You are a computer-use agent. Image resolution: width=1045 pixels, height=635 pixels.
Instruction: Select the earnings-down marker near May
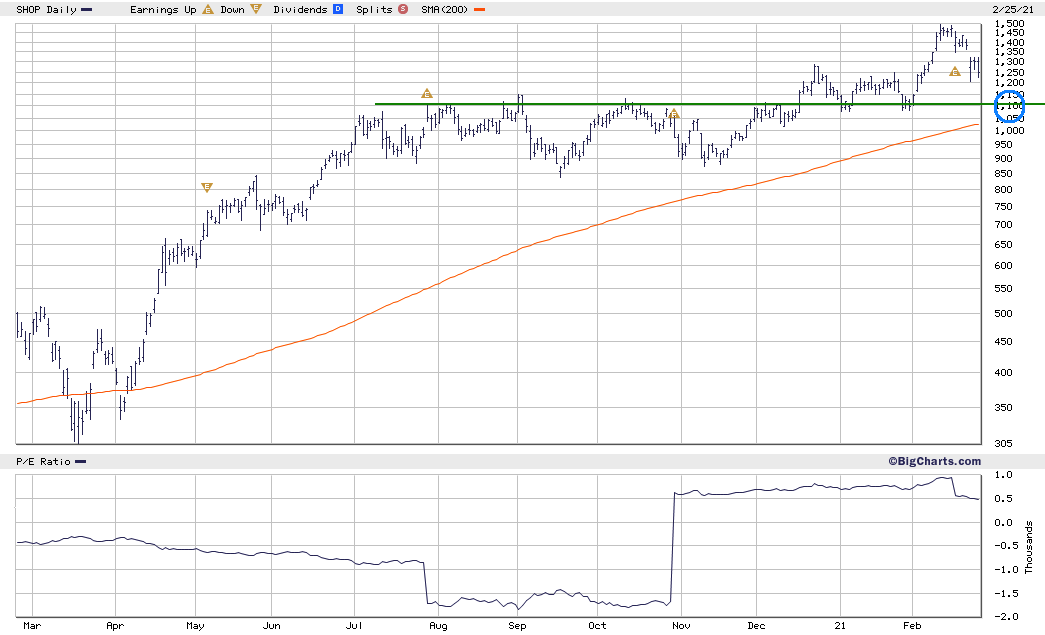click(x=207, y=187)
